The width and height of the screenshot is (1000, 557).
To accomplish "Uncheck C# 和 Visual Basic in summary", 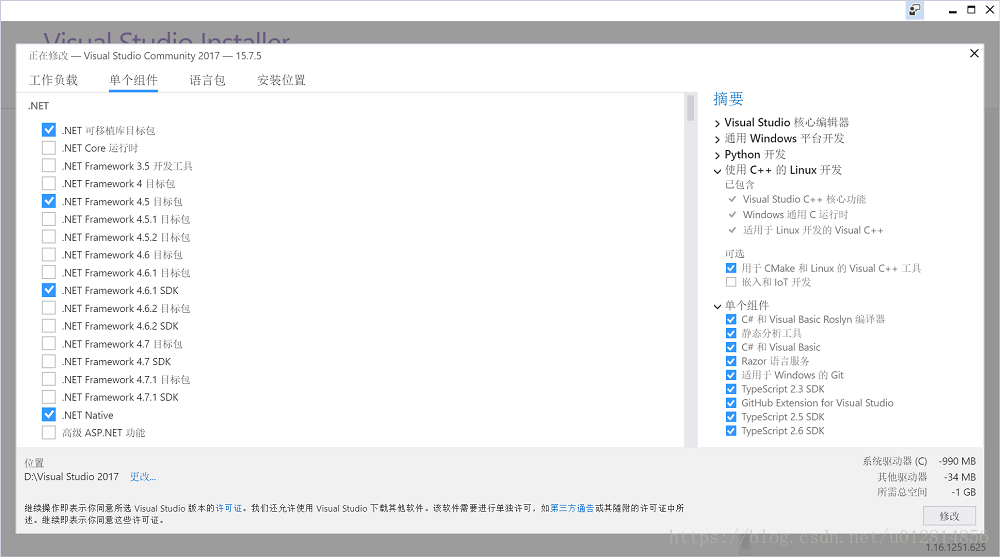I will pyautogui.click(x=731, y=347).
